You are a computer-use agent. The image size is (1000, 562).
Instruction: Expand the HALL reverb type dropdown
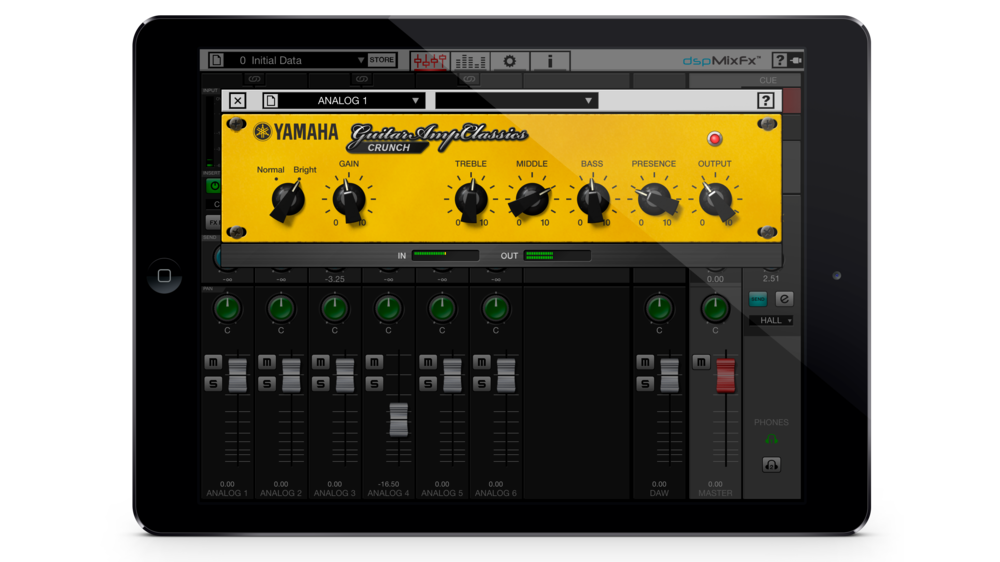[x=771, y=320]
